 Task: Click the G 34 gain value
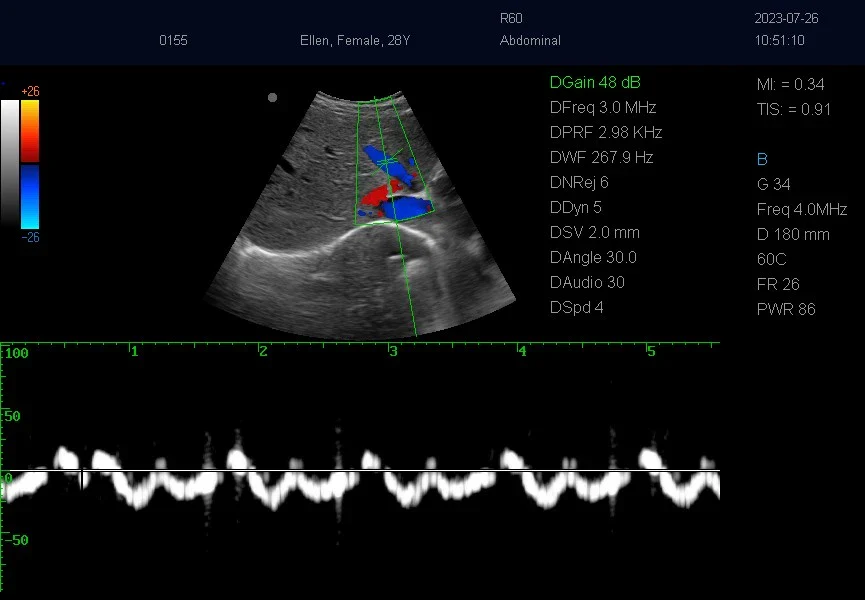point(773,184)
